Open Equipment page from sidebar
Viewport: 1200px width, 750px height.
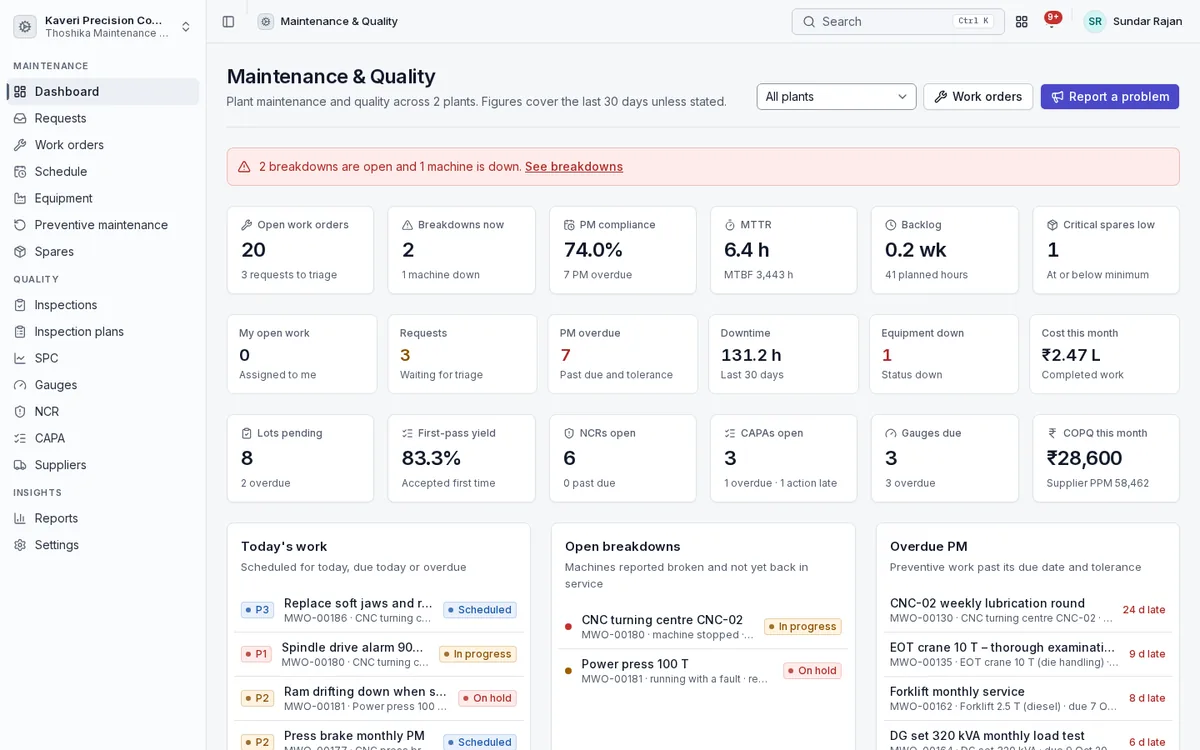[x=103, y=198]
